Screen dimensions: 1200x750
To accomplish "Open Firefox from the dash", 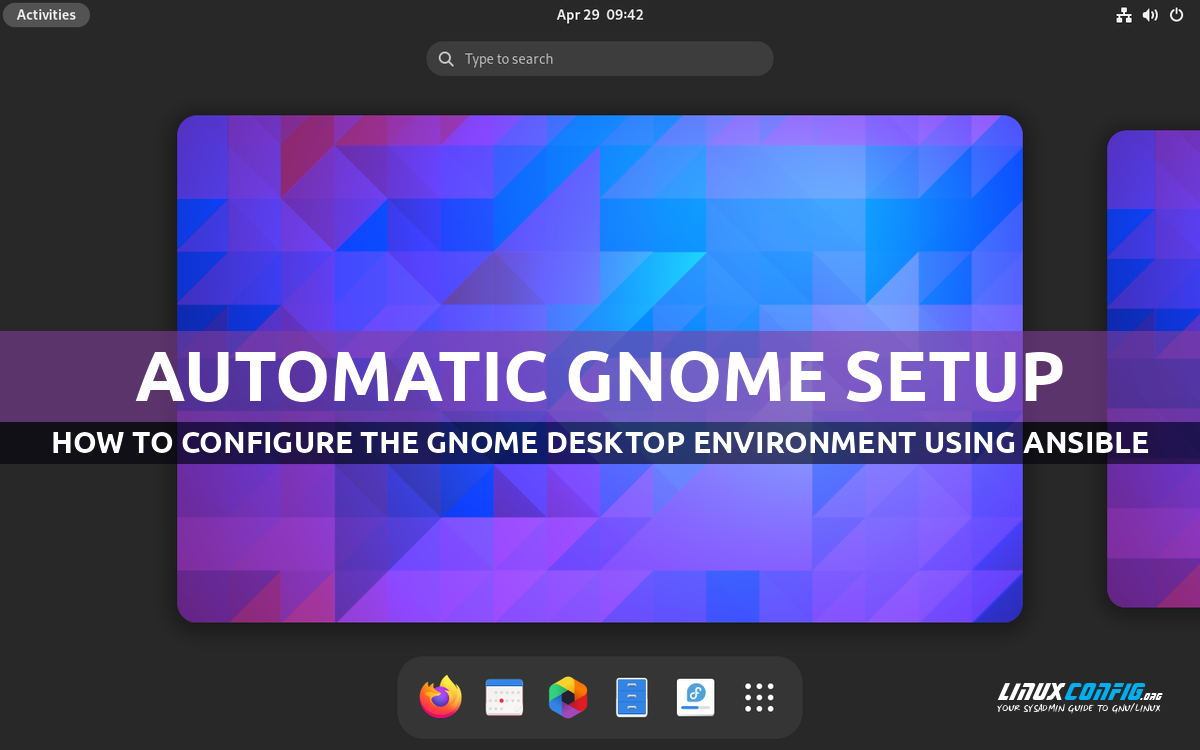I will pos(441,697).
